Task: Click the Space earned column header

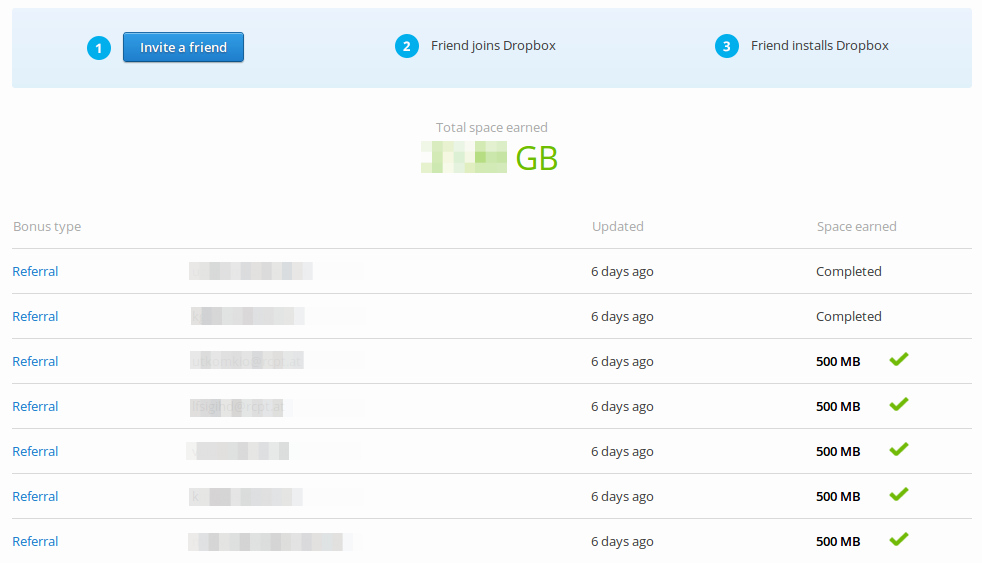Action: (x=856, y=227)
